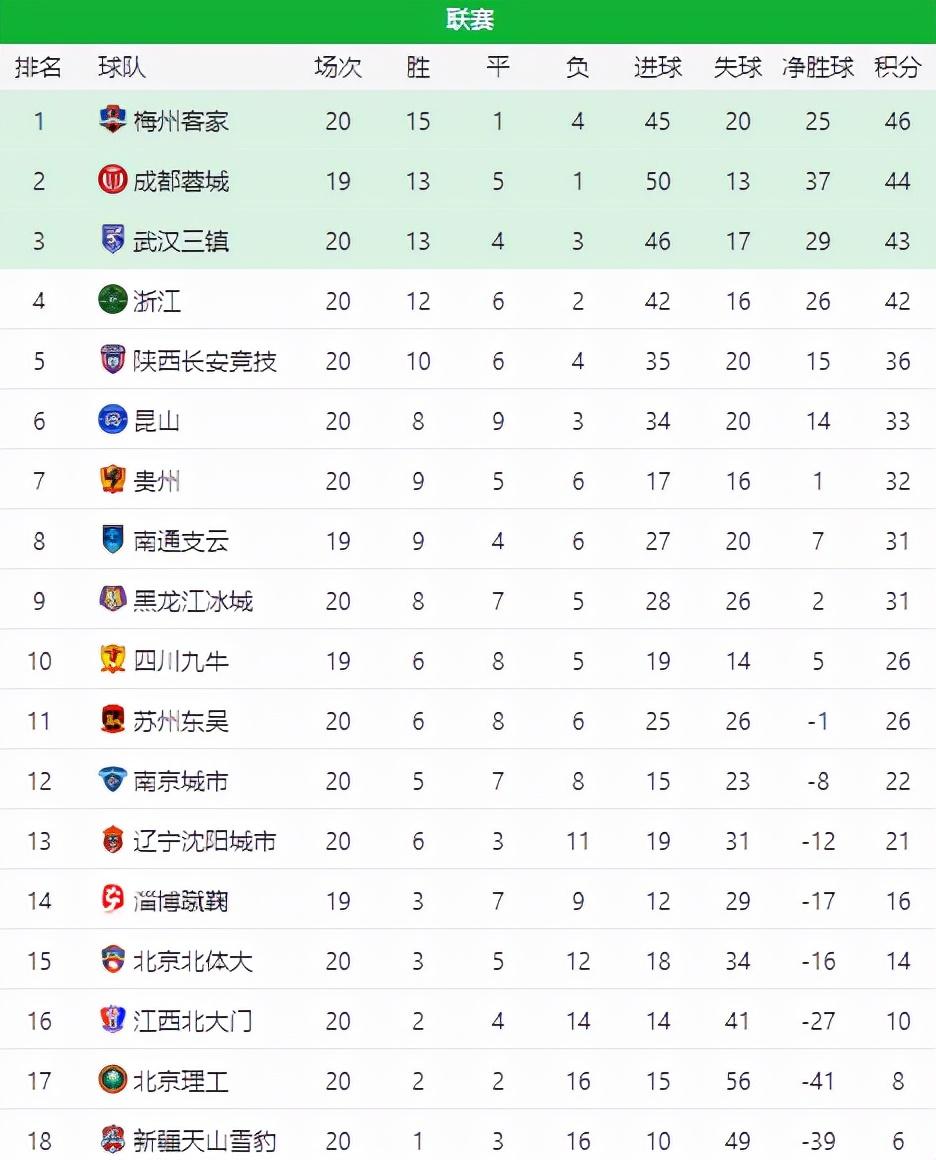Image resolution: width=936 pixels, height=1160 pixels.
Task: Click the 南通支云 blue shield icon
Action: (112, 539)
